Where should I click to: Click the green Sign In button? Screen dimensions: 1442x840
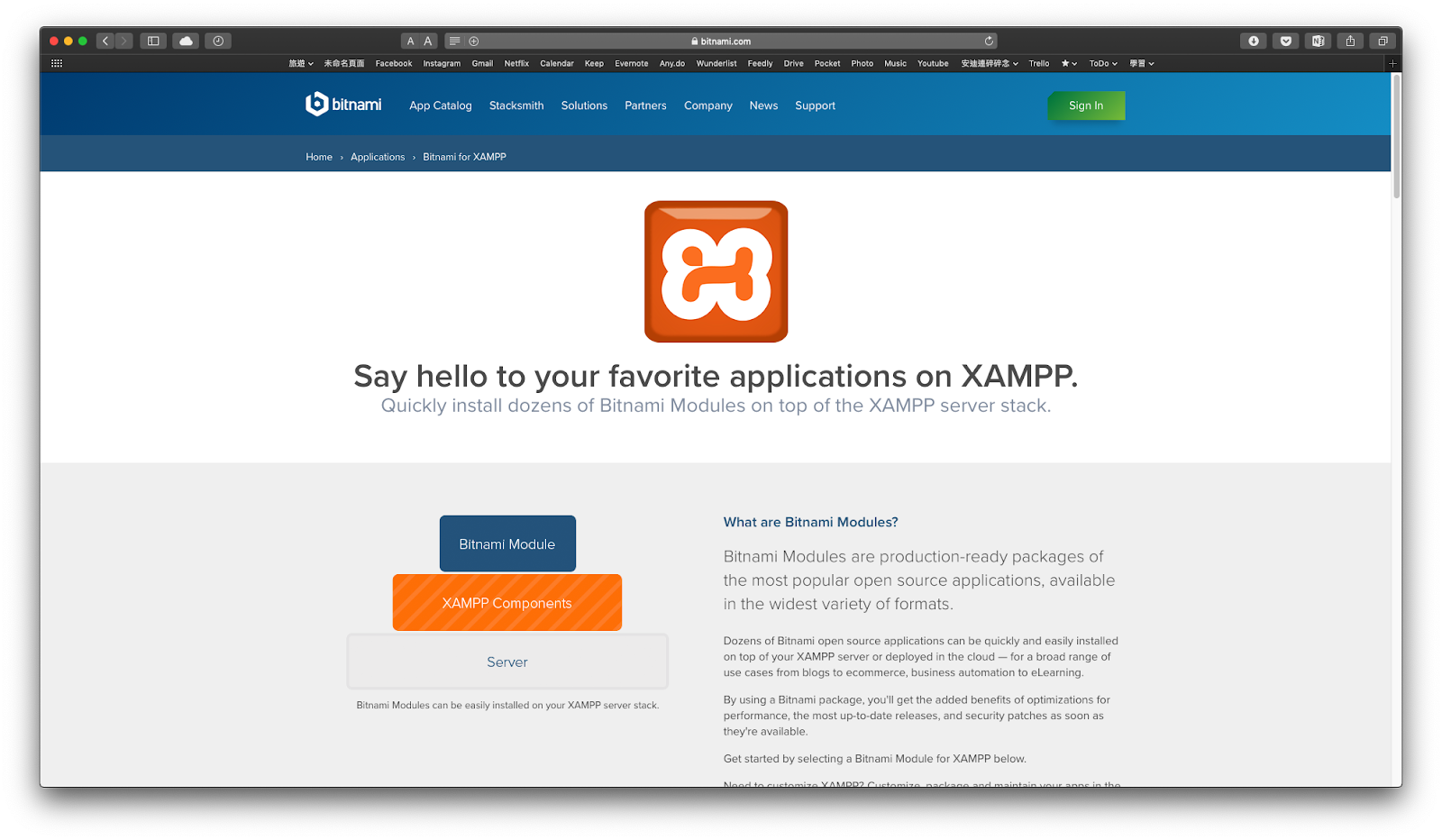(x=1086, y=105)
